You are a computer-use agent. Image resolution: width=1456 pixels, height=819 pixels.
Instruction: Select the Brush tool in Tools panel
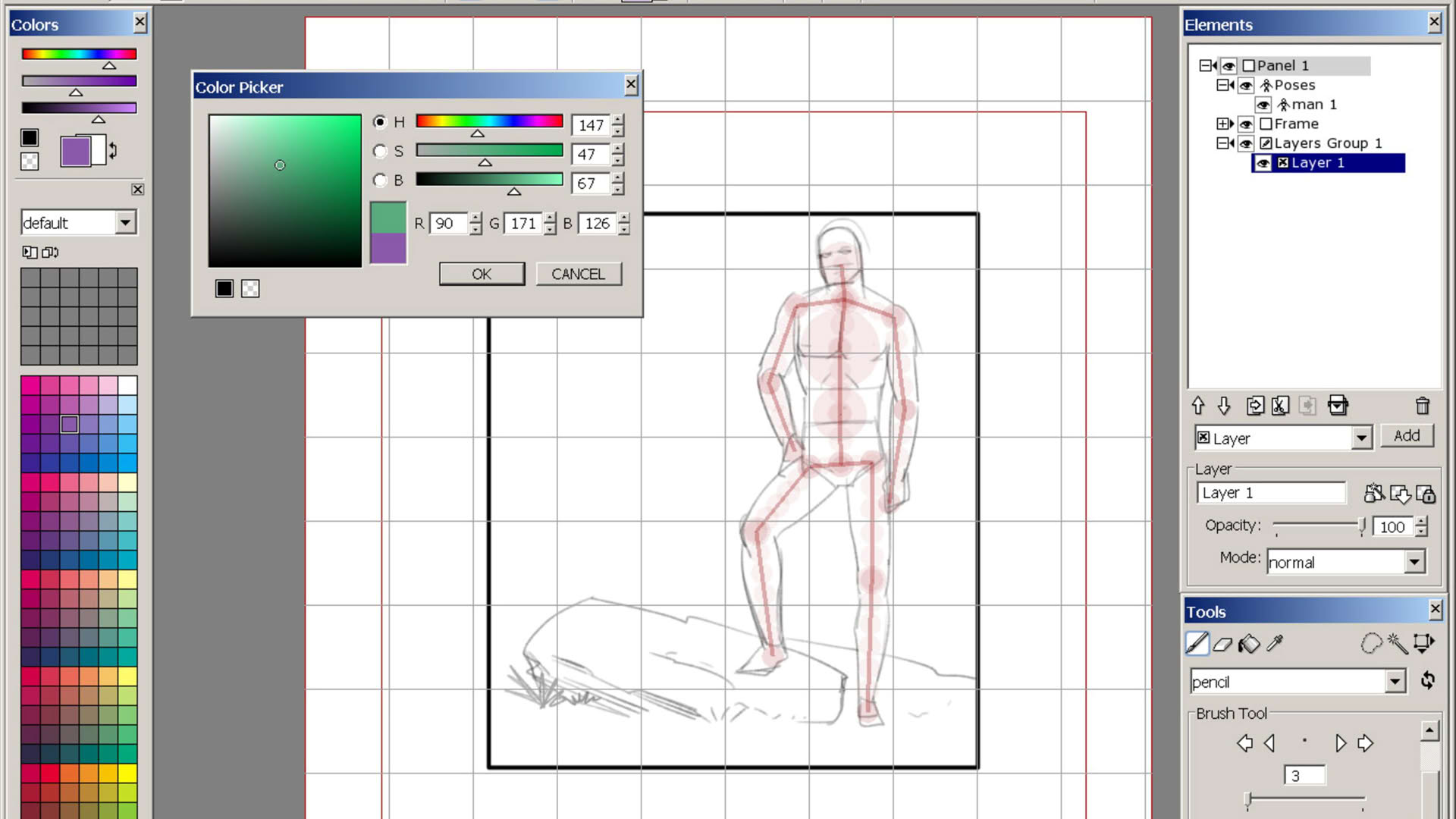(x=1197, y=644)
